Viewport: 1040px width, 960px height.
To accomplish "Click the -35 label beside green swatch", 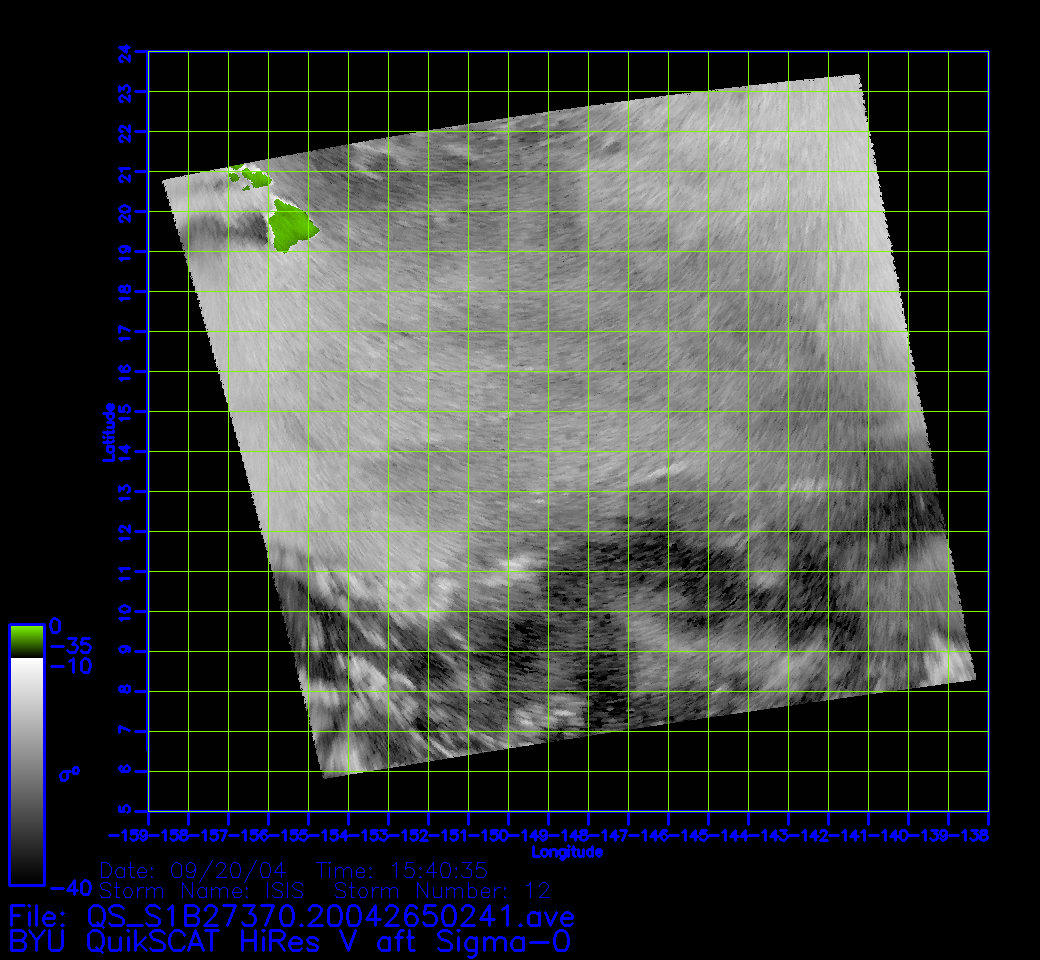I will tap(70, 645).
